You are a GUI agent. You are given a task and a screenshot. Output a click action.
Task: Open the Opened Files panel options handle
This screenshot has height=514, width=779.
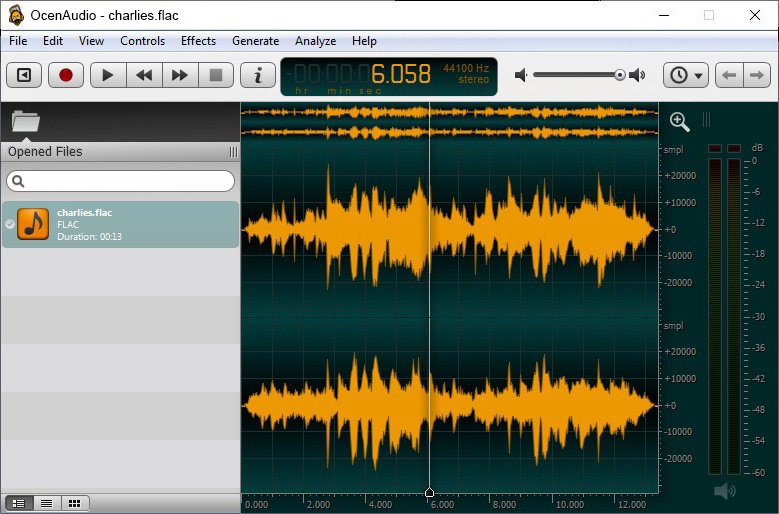[x=233, y=152]
